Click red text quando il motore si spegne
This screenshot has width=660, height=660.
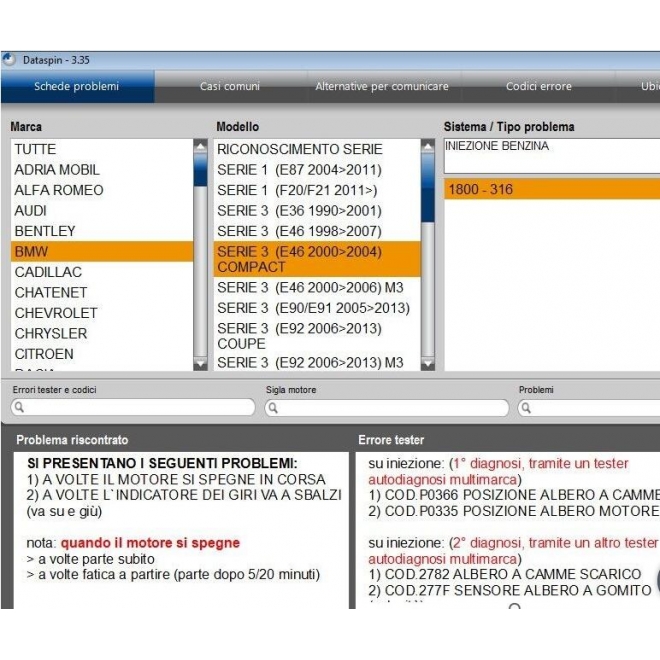click(x=150, y=543)
